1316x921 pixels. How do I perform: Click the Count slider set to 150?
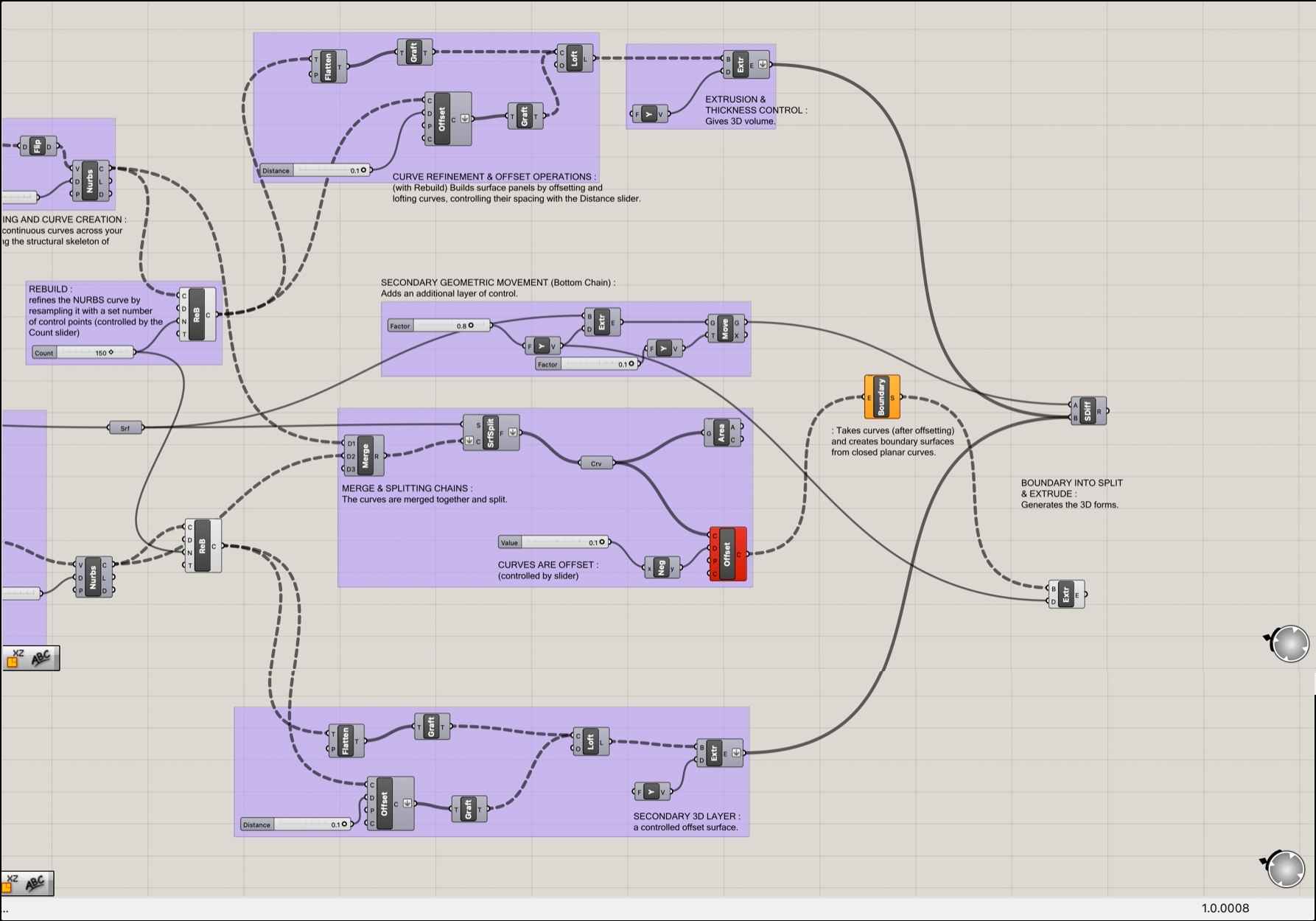(x=83, y=353)
